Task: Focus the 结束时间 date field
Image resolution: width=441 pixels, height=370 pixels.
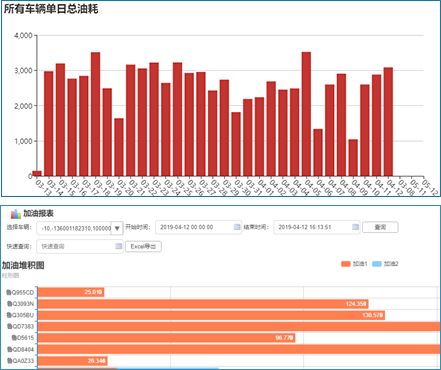Action: click(316, 227)
